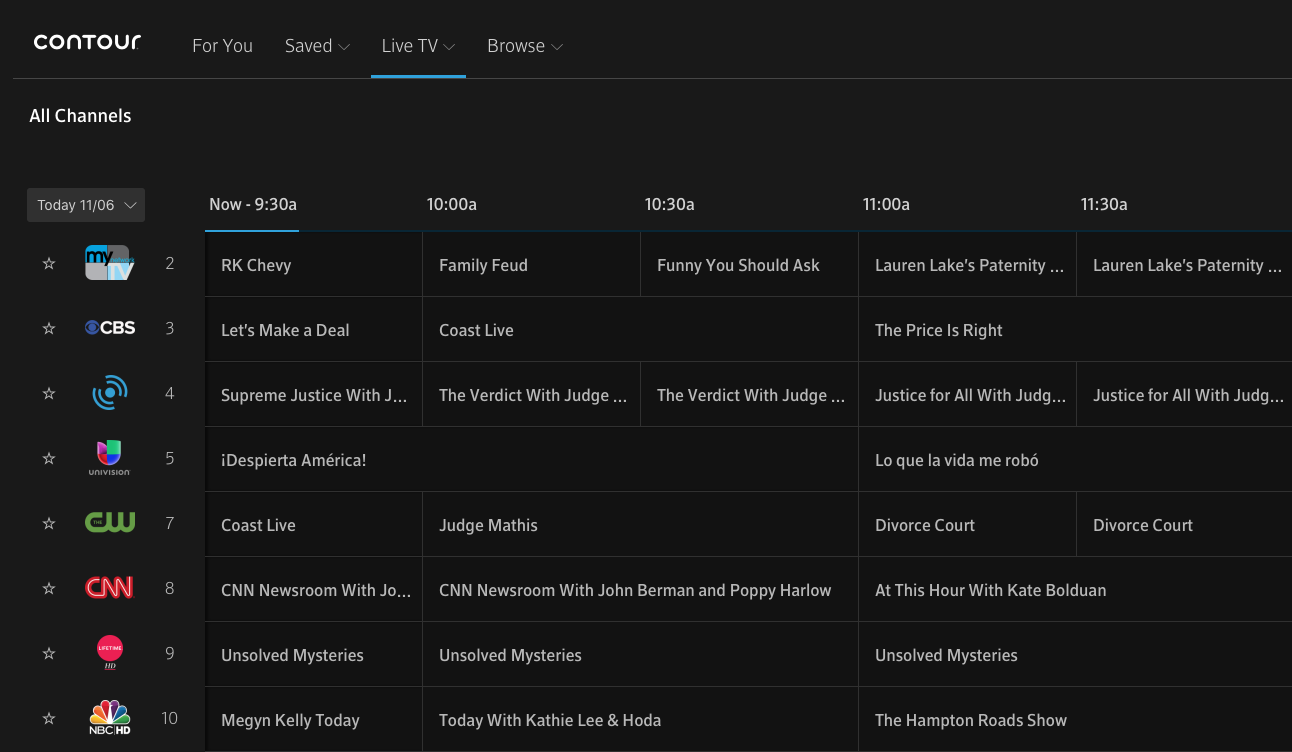The image size is (1292, 752).
Task: Expand the Saved menu
Action: (x=317, y=46)
